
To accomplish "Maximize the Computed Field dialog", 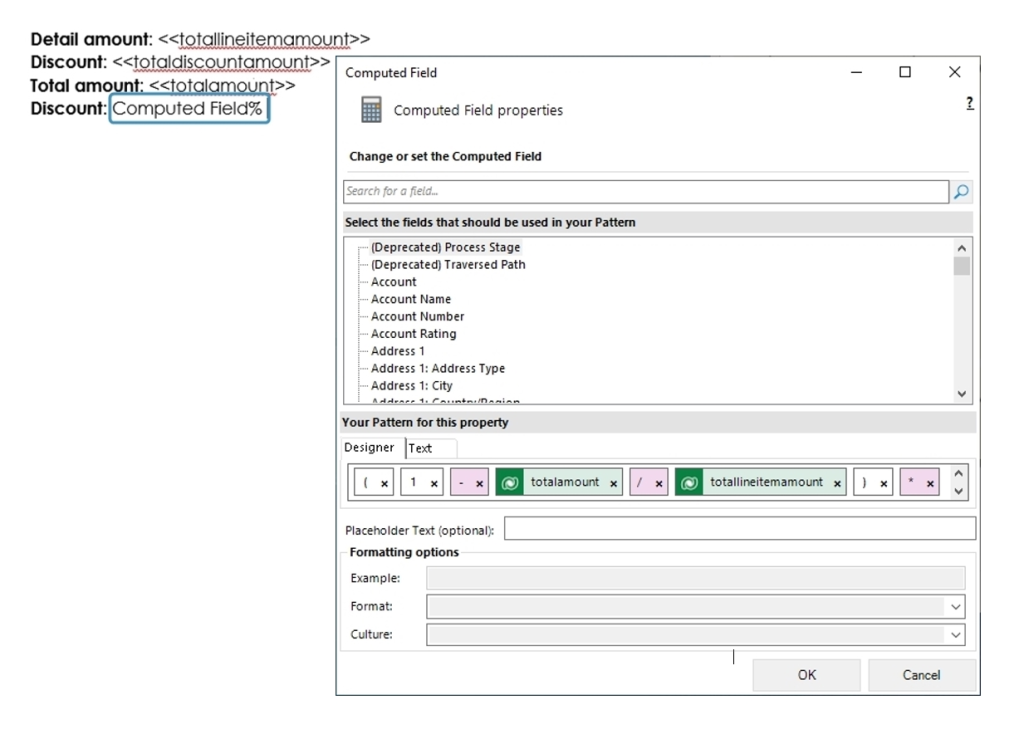I will (905, 72).
